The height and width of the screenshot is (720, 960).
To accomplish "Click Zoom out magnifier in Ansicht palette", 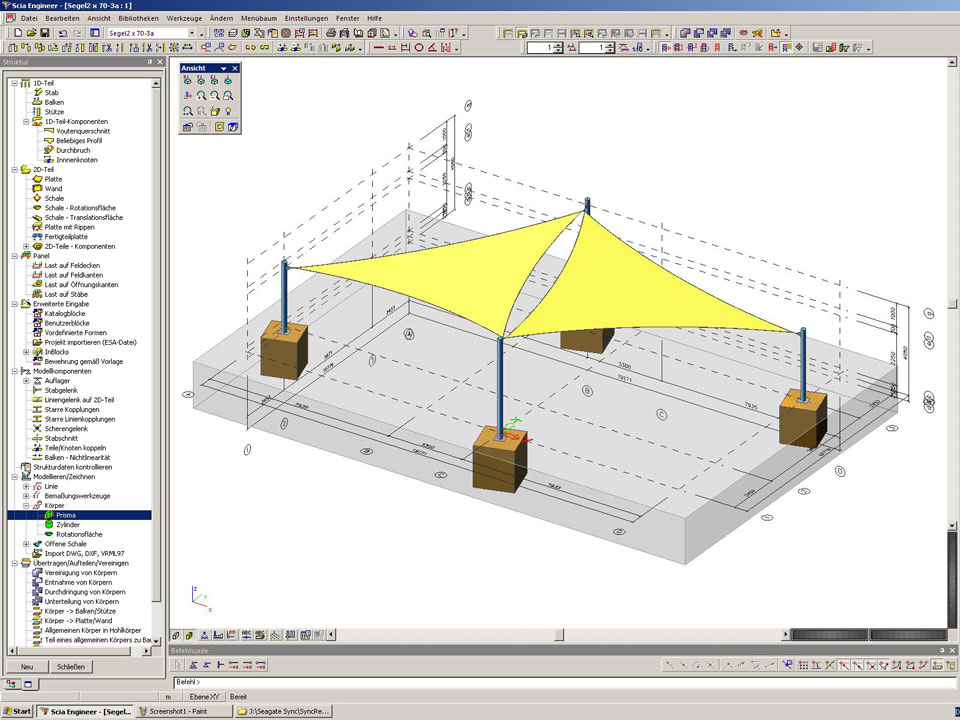I will coord(215,95).
